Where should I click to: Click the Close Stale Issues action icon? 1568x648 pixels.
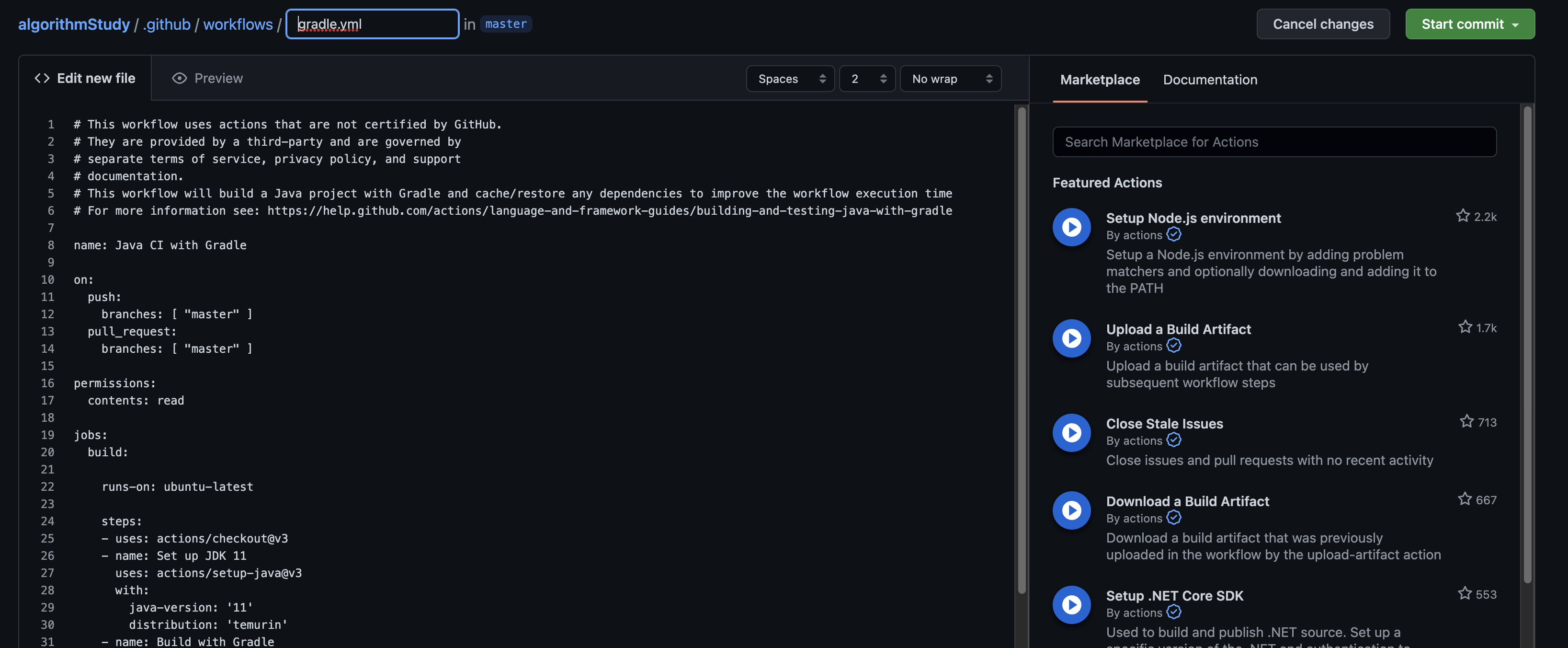(1071, 432)
